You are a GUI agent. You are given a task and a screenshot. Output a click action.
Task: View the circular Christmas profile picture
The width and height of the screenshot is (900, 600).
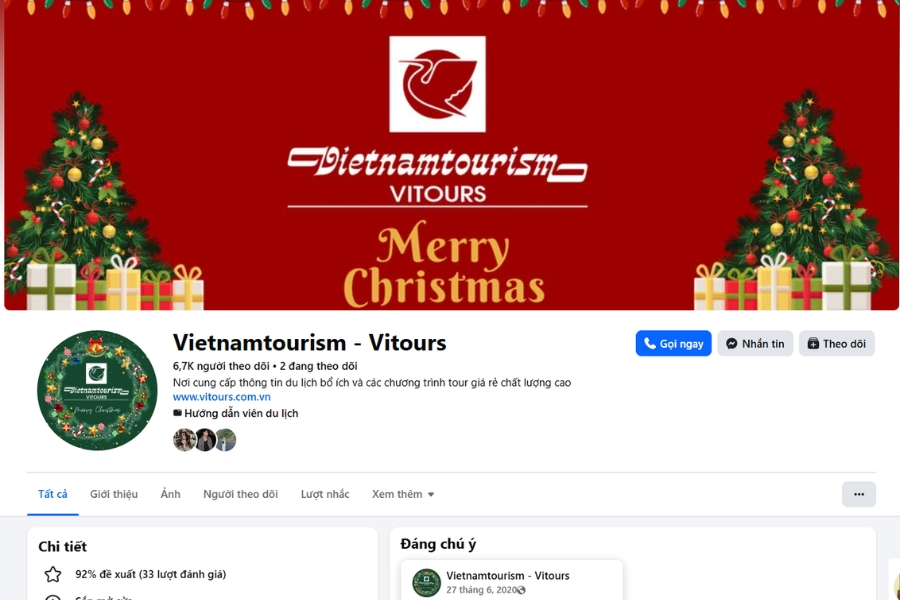coord(97,390)
